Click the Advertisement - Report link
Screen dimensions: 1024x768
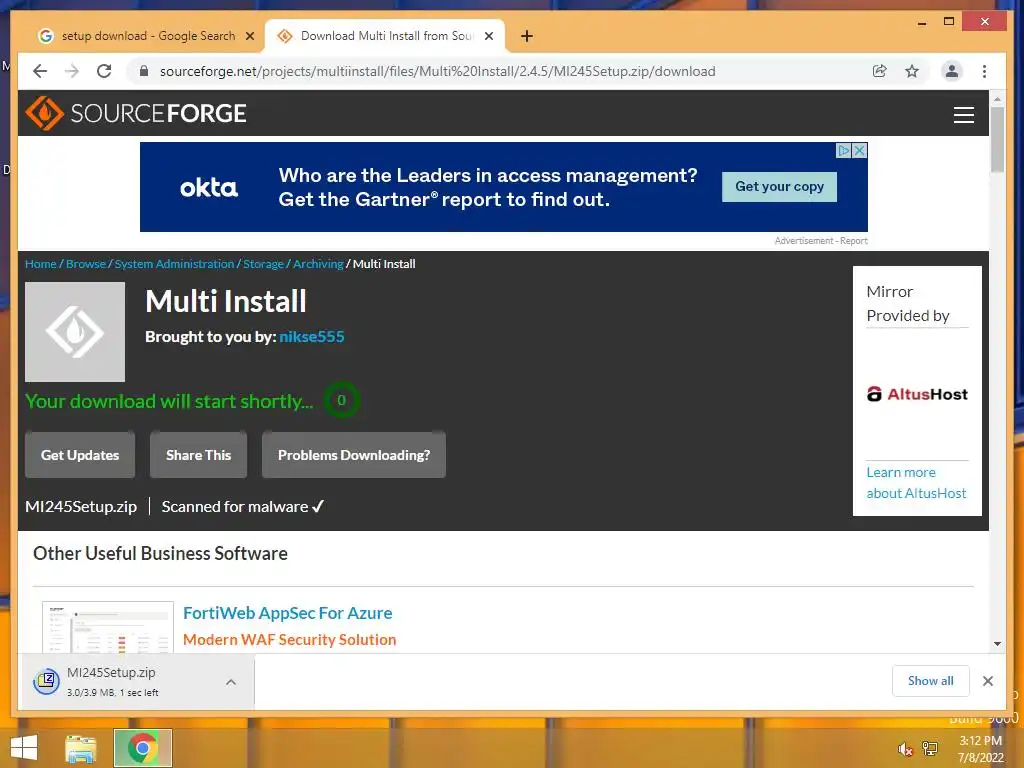(x=821, y=241)
